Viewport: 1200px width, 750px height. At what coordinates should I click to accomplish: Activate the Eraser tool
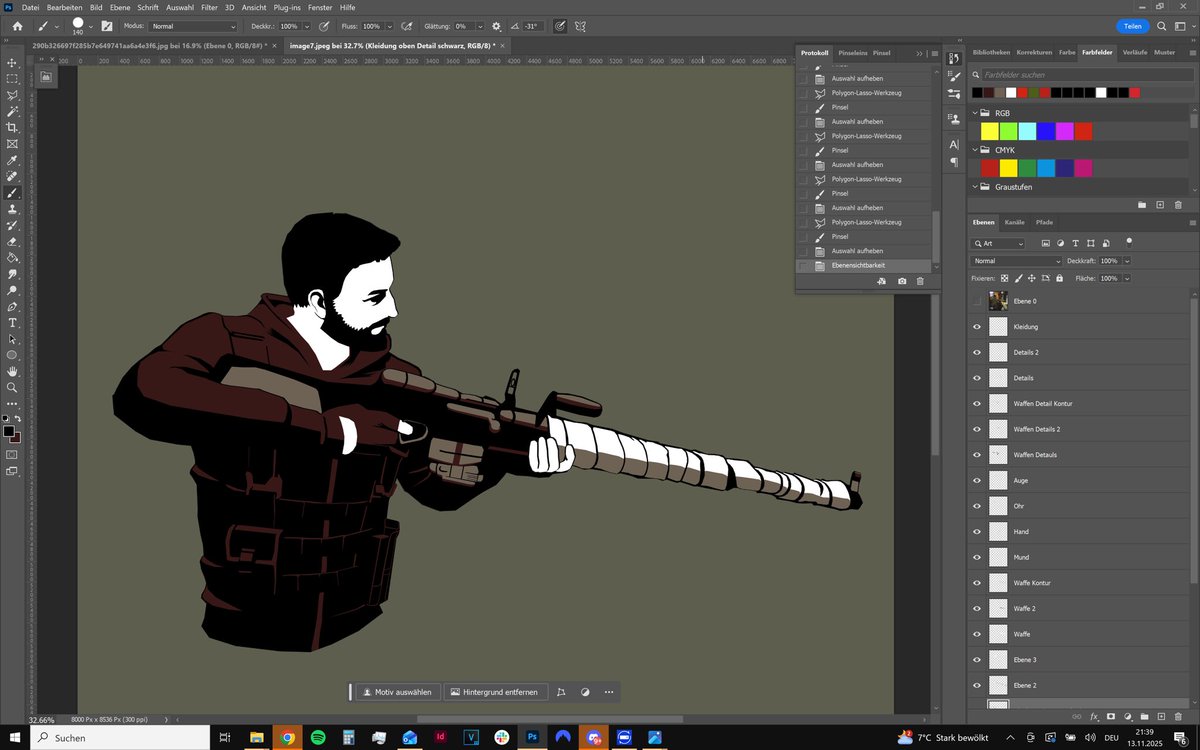(13, 241)
